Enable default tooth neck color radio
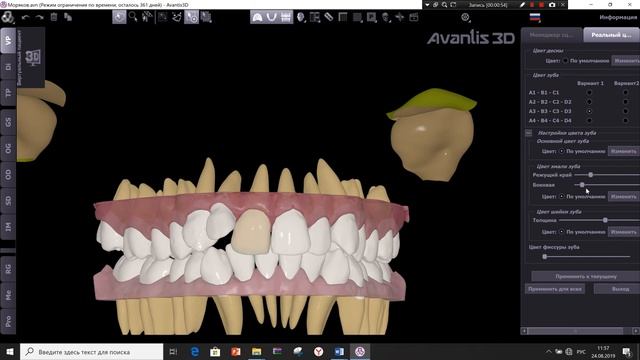The height and width of the screenshot is (360, 640). 562,231
